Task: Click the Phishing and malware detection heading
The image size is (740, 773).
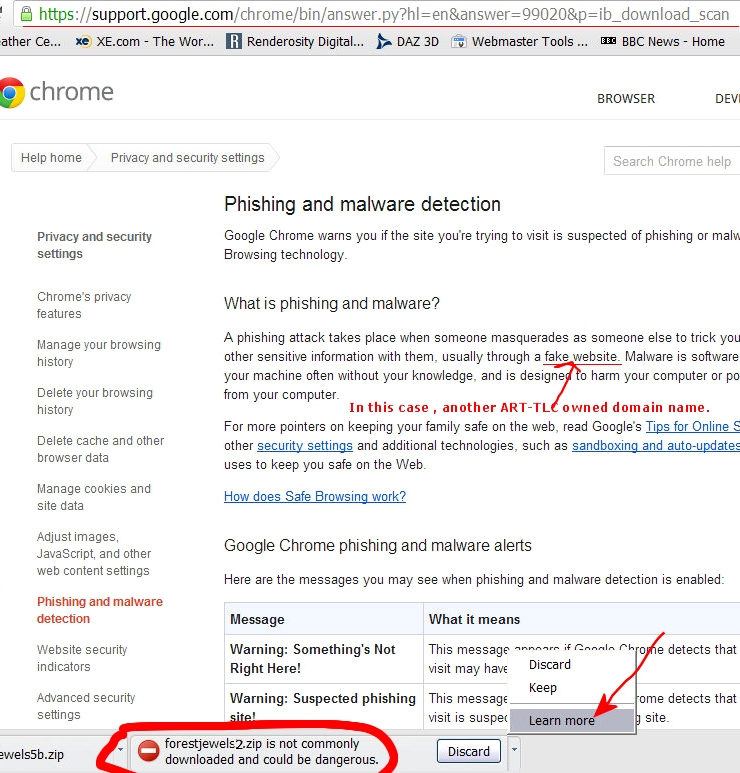Action: pyautogui.click(x=362, y=204)
